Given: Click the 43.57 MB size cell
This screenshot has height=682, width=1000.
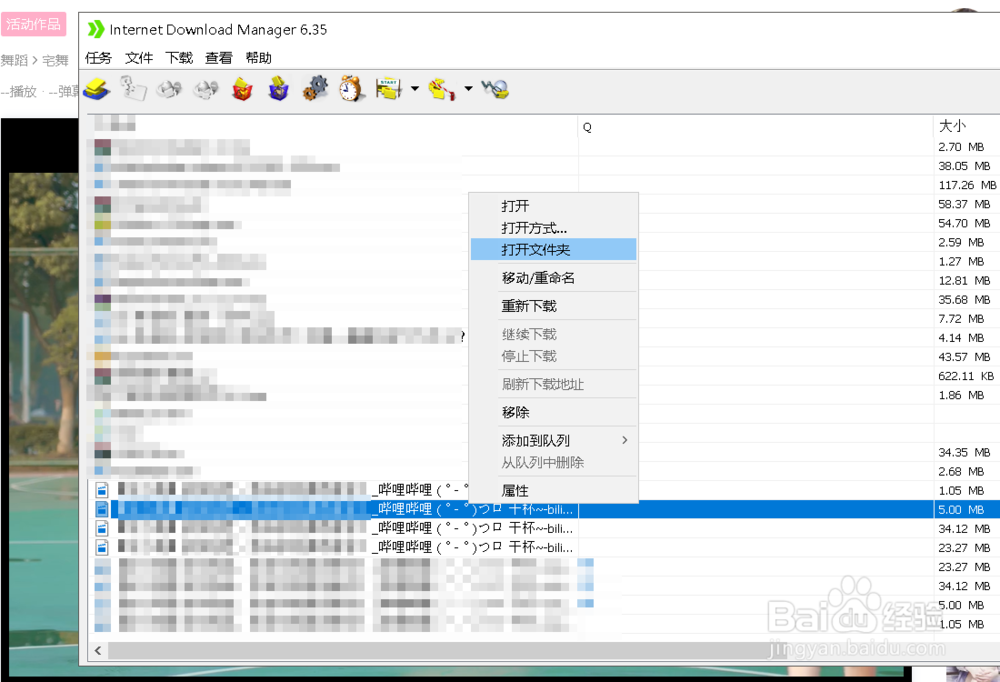Looking at the screenshot, I should coord(964,357).
